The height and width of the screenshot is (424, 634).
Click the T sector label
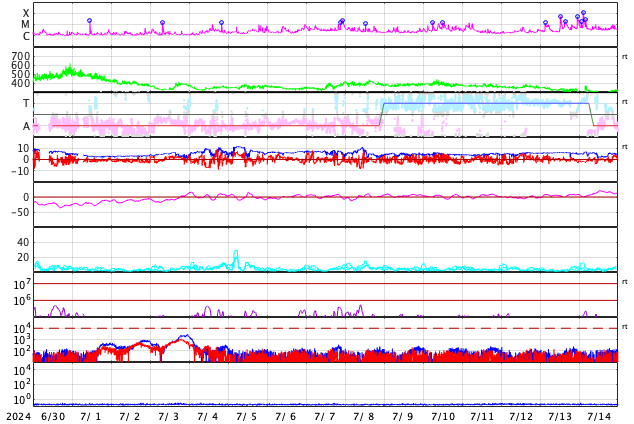coord(26,103)
